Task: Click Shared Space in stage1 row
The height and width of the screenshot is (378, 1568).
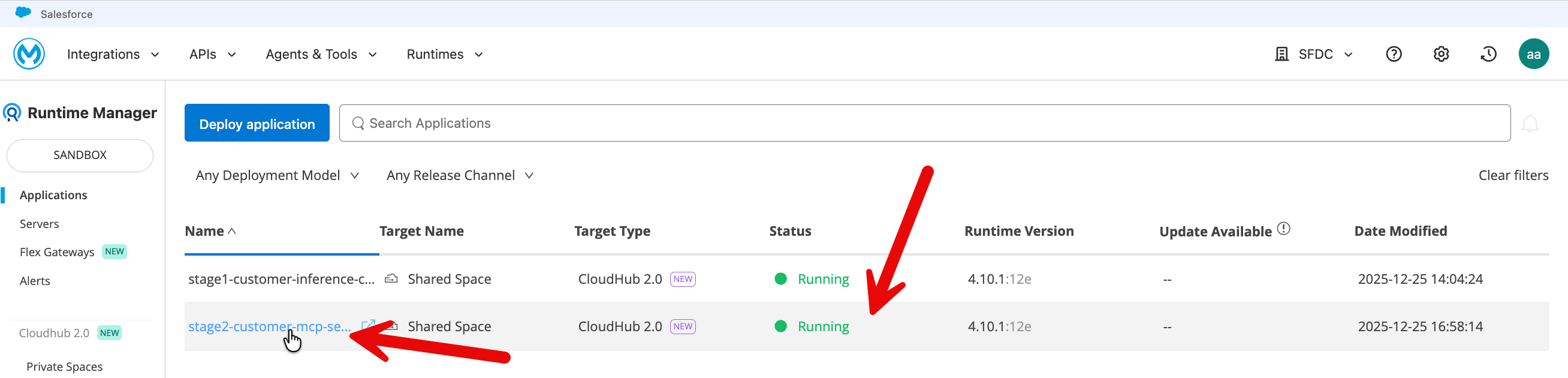Action: pyautogui.click(x=449, y=279)
